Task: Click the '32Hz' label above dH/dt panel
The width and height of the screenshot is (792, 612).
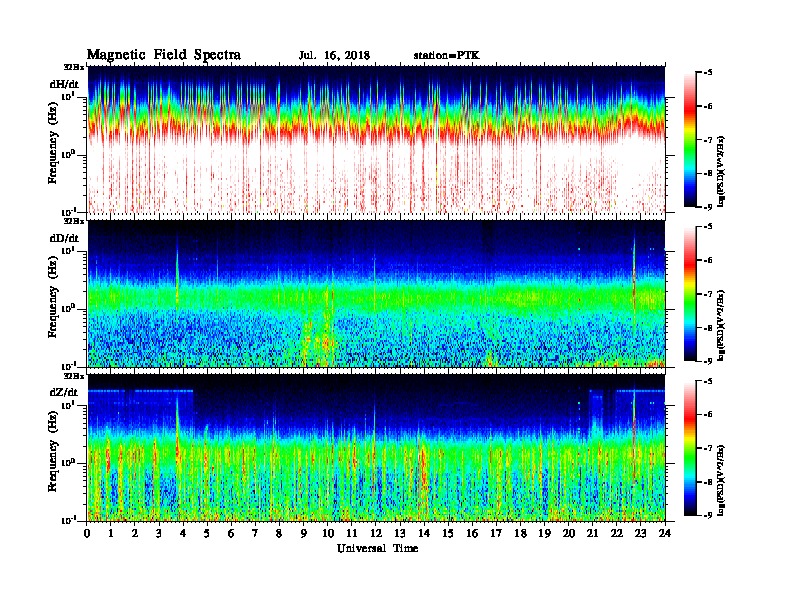Action: [74, 66]
